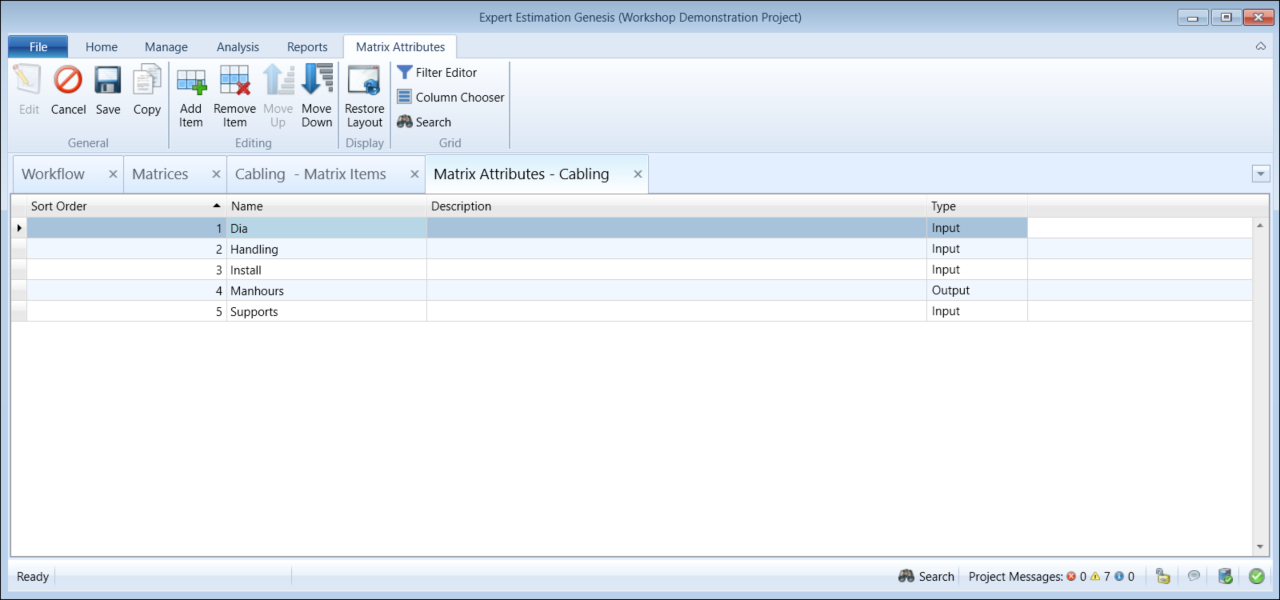Switch to Cabling - Matrix Items tab
This screenshot has width=1280, height=600.
coord(310,174)
